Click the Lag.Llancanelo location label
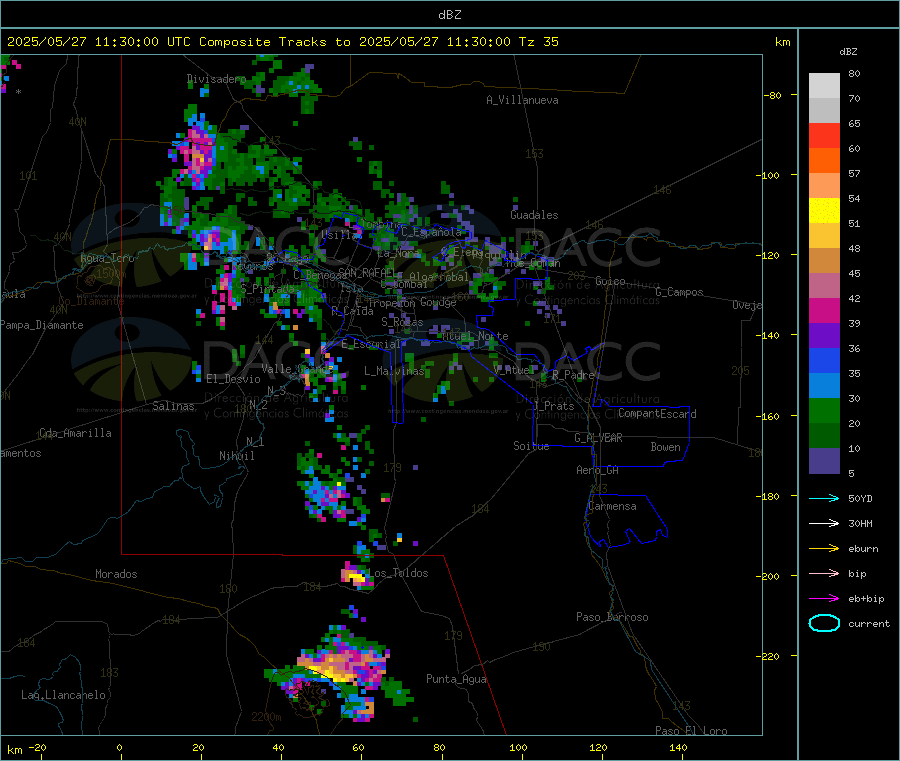900x761 pixels. (64, 695)
